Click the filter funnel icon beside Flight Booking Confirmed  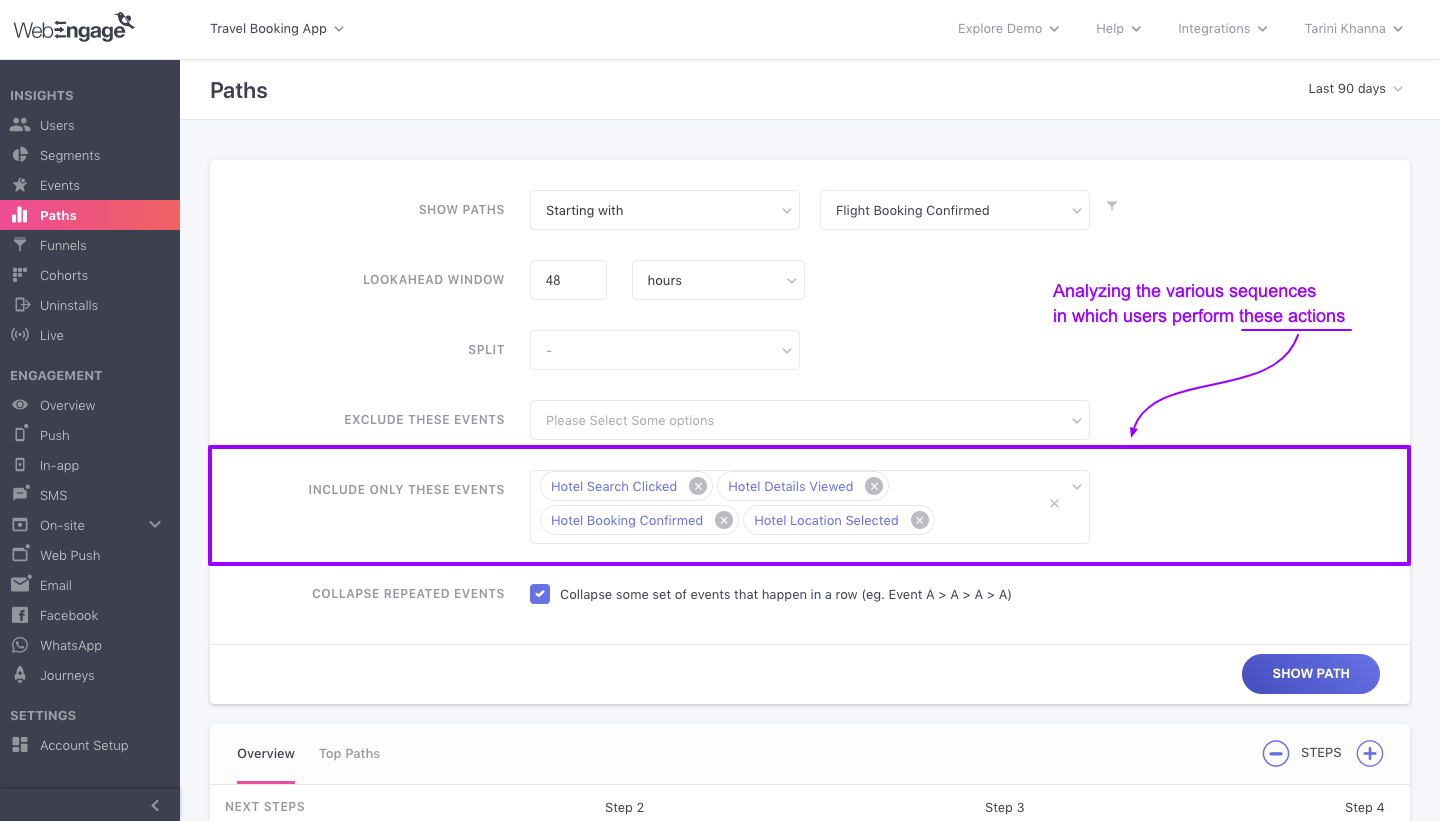point(1112,206)
